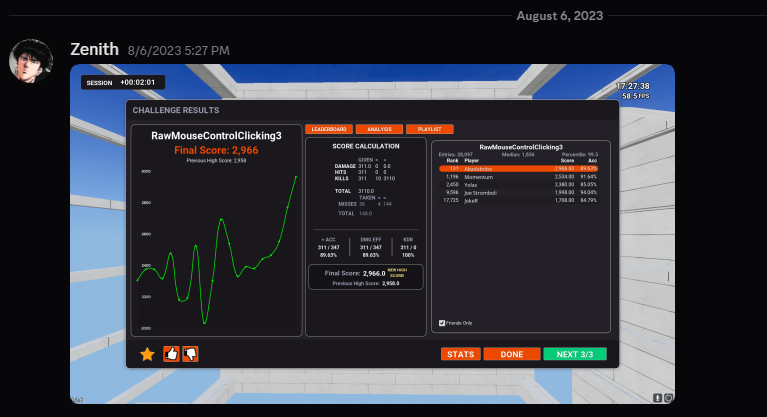Click the DMG EFF 311 / 347 stat
Image resolution: width=767 pixels, height=417 pixels.
tap(370, 247)
